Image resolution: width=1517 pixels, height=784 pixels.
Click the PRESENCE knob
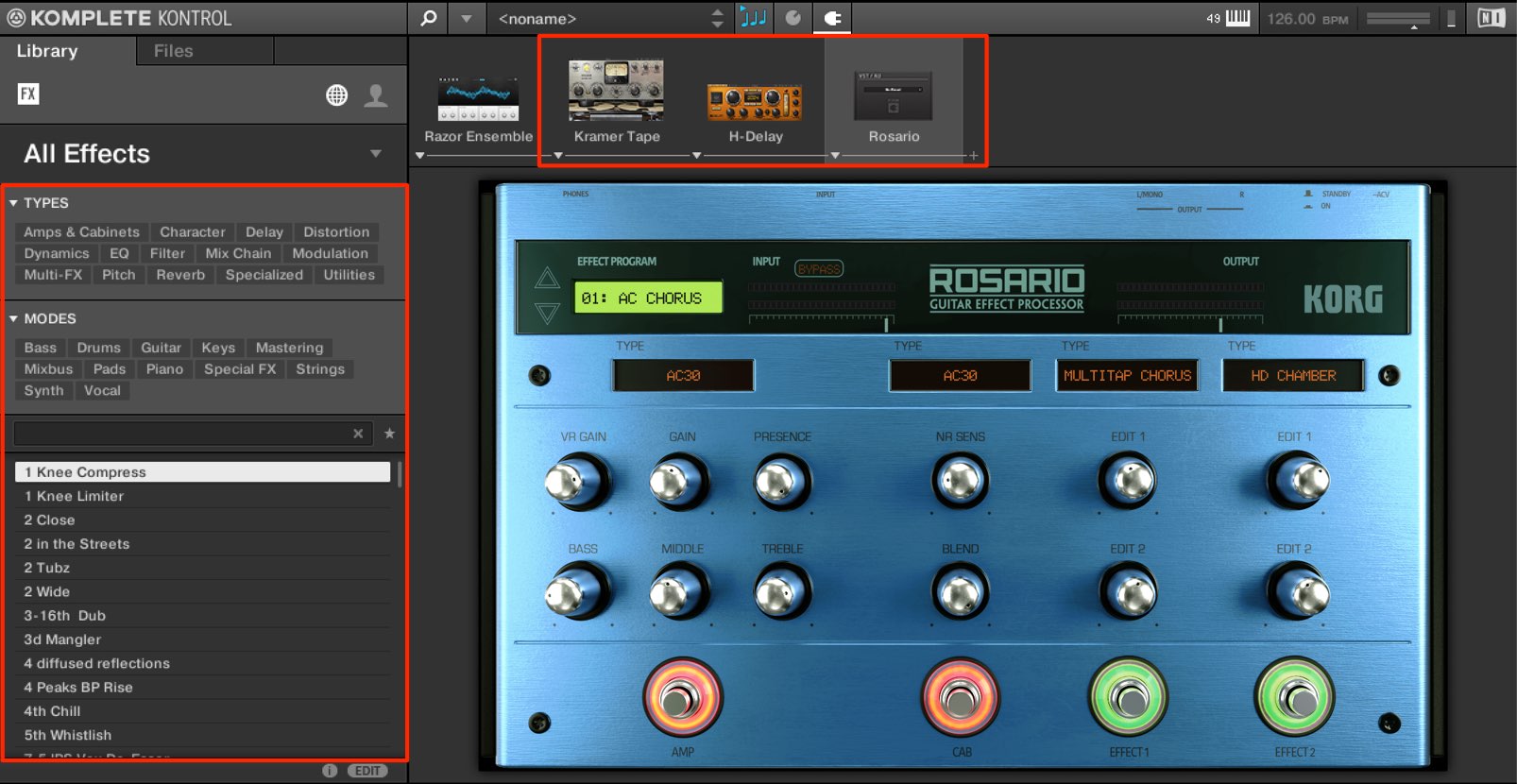[x=781, y=482]
